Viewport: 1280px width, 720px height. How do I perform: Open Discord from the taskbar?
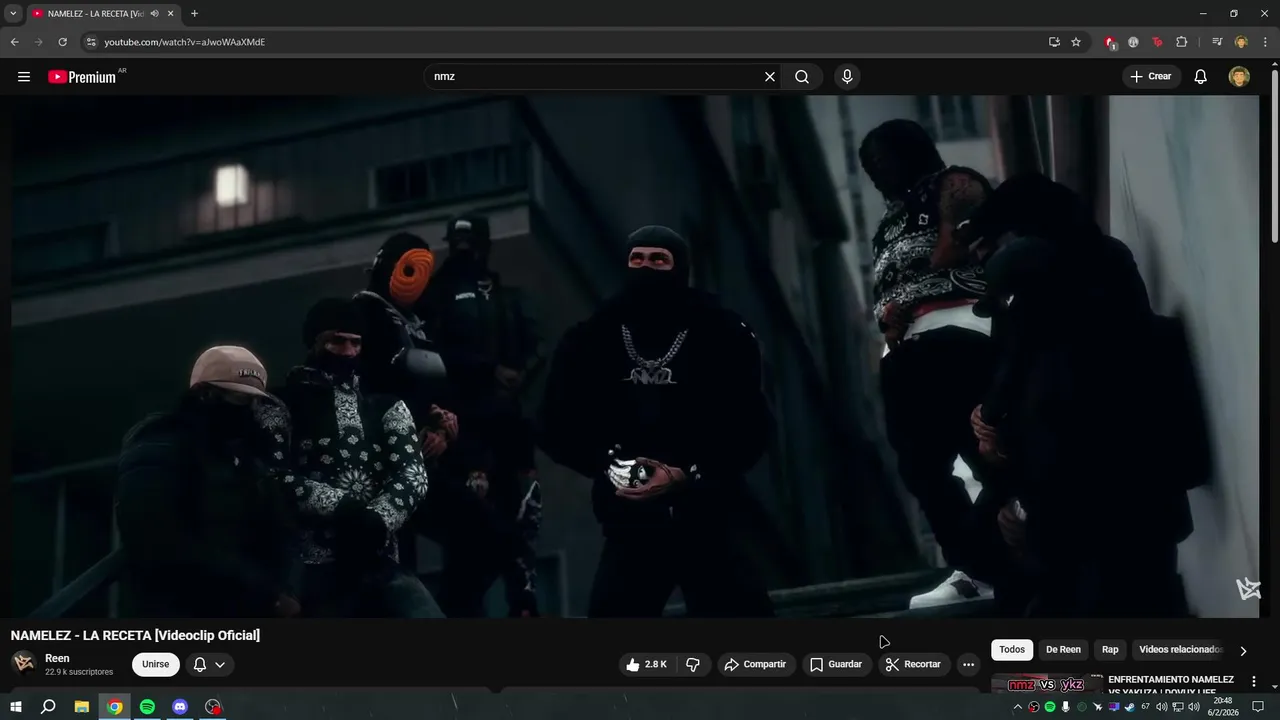[180, 706]
